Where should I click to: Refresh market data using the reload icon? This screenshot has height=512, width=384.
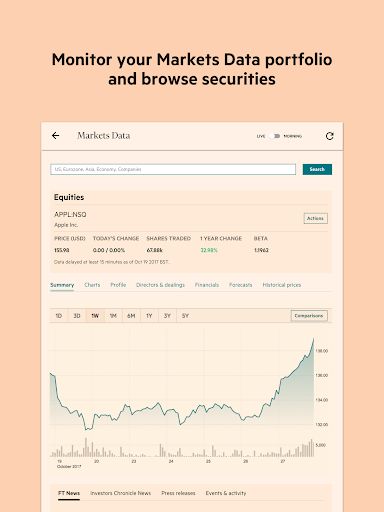point(329,136)
